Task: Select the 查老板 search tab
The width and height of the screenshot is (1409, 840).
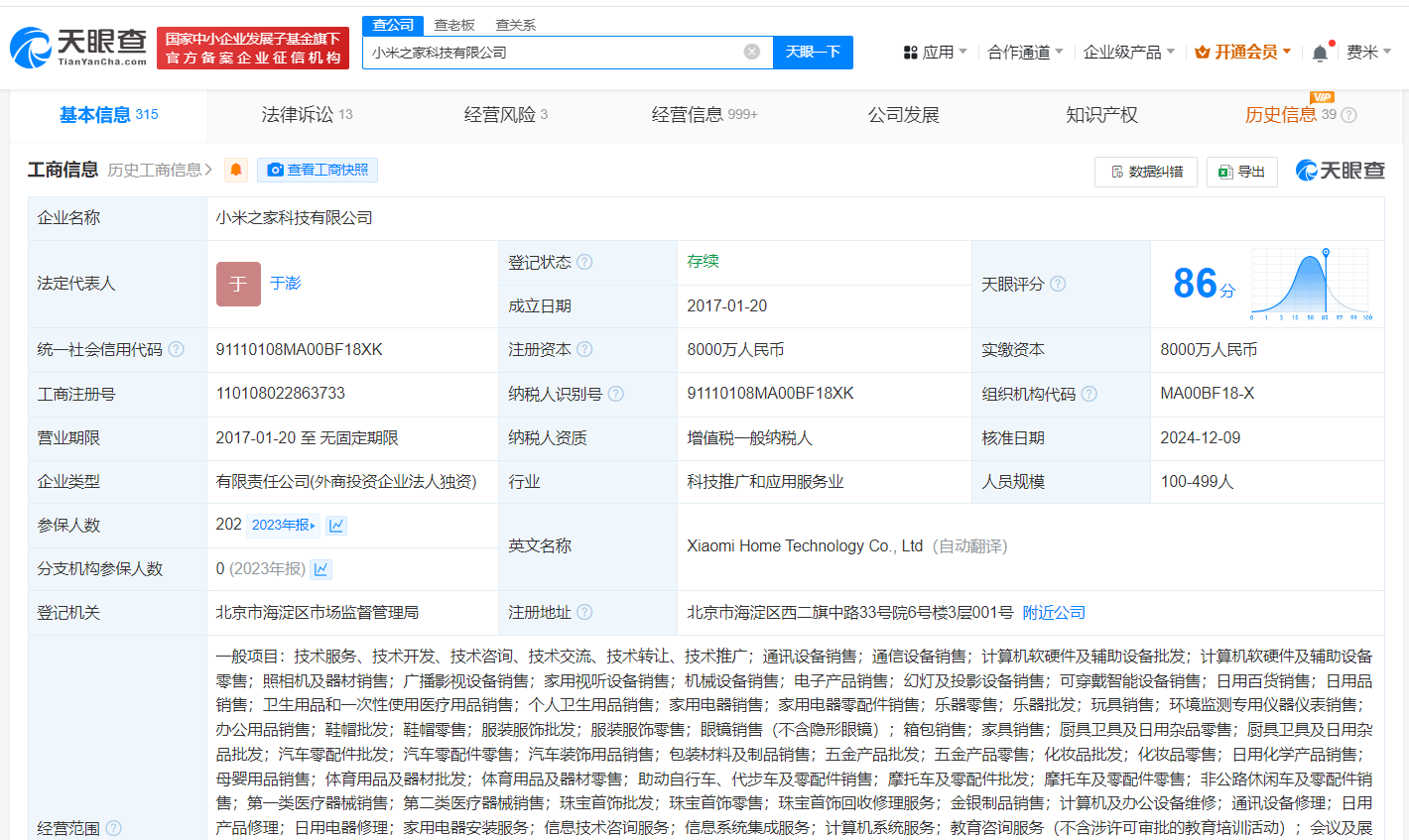Action: [x=454, y=25]
